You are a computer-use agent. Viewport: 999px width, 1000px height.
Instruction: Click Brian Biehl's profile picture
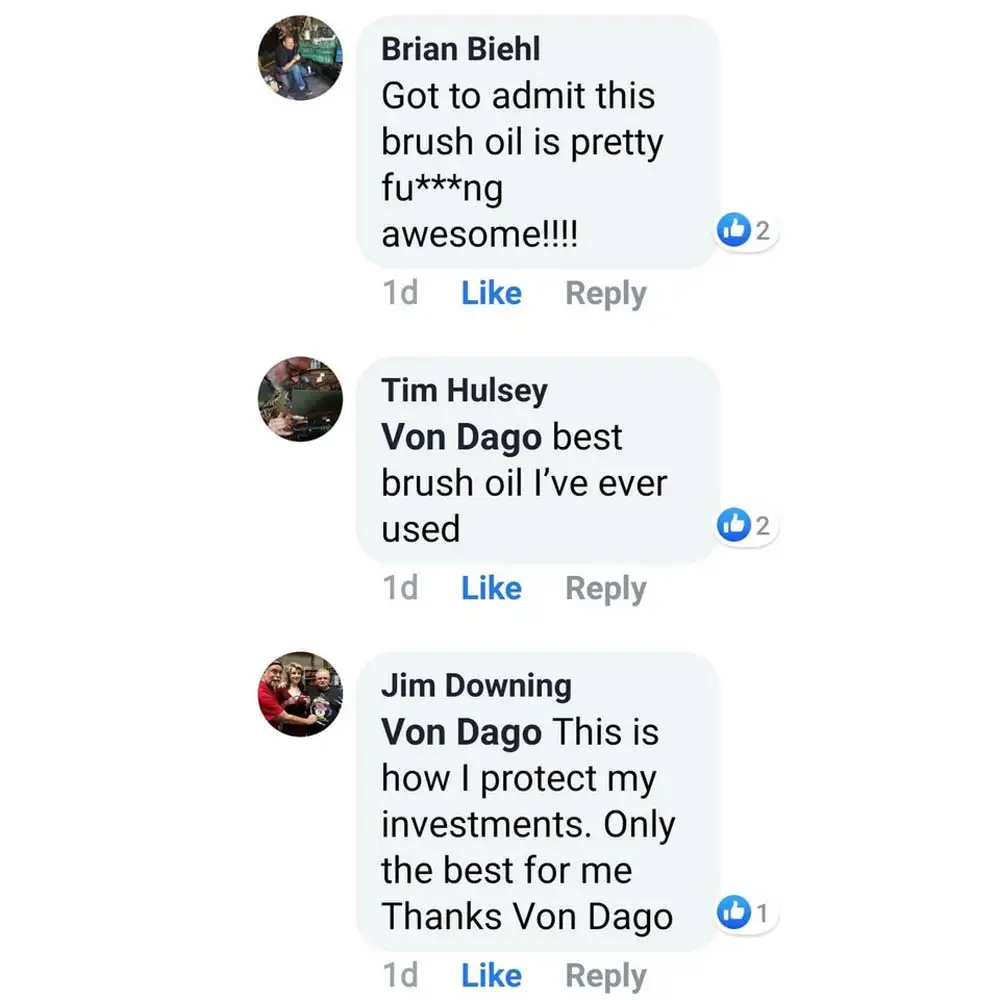click(300, 58)
